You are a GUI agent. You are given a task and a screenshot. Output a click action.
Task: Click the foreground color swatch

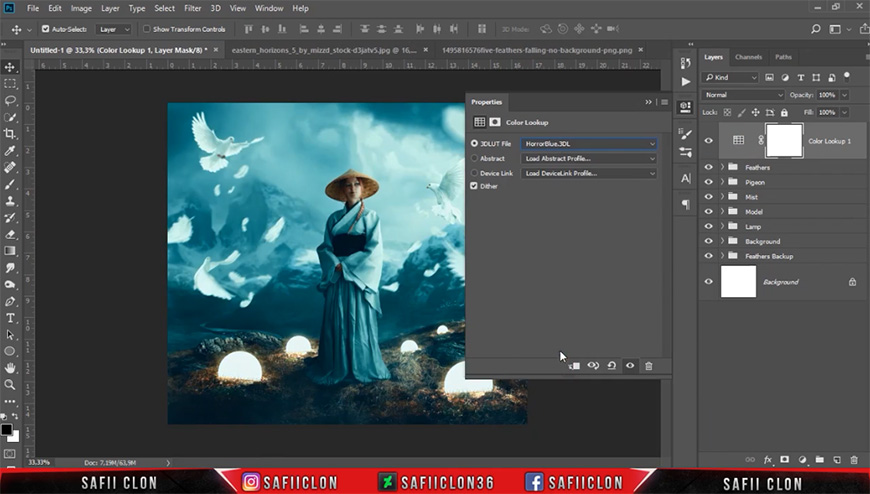click(x=6, y=429)
